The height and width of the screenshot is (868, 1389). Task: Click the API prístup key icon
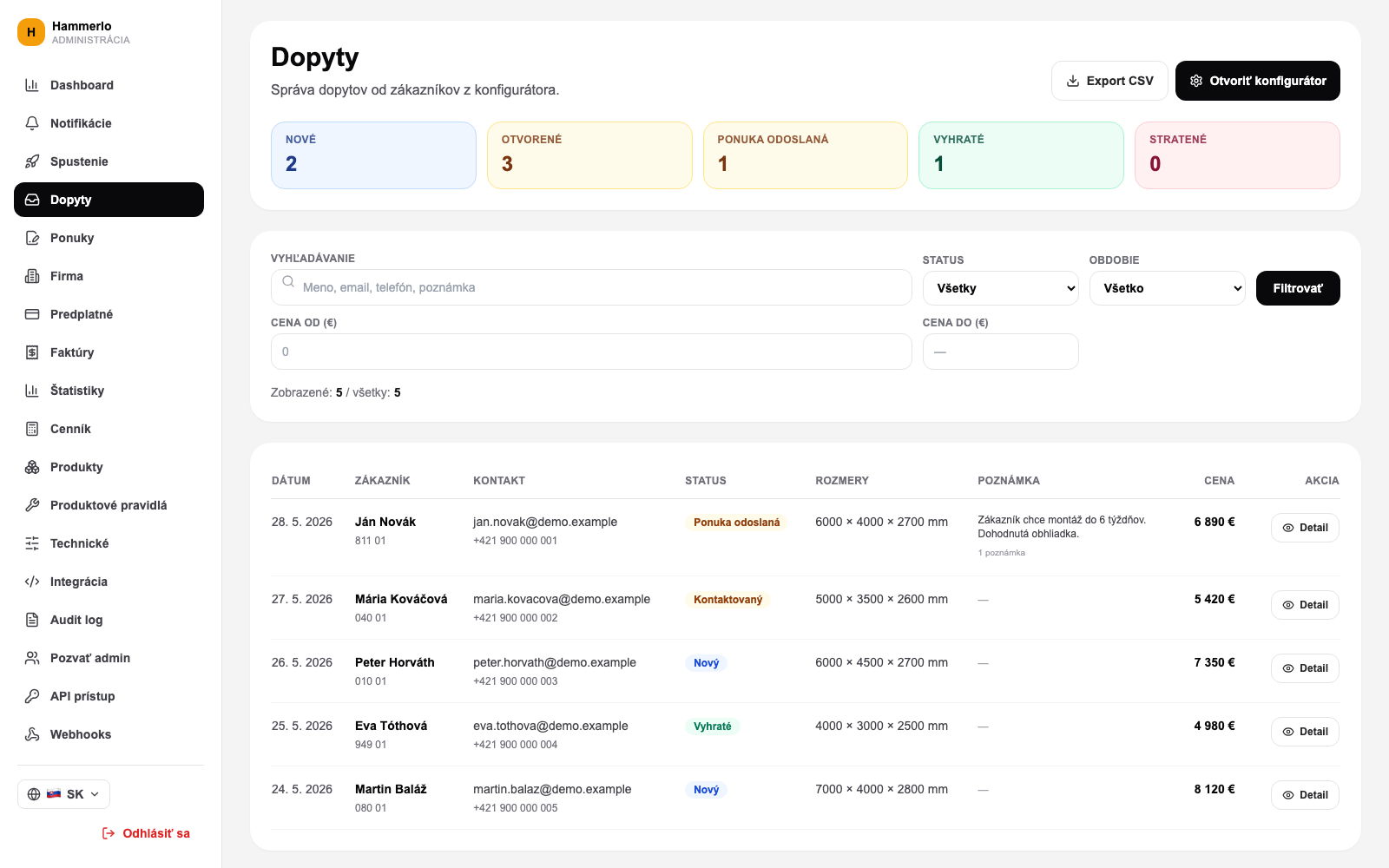(x=32, y=696)
